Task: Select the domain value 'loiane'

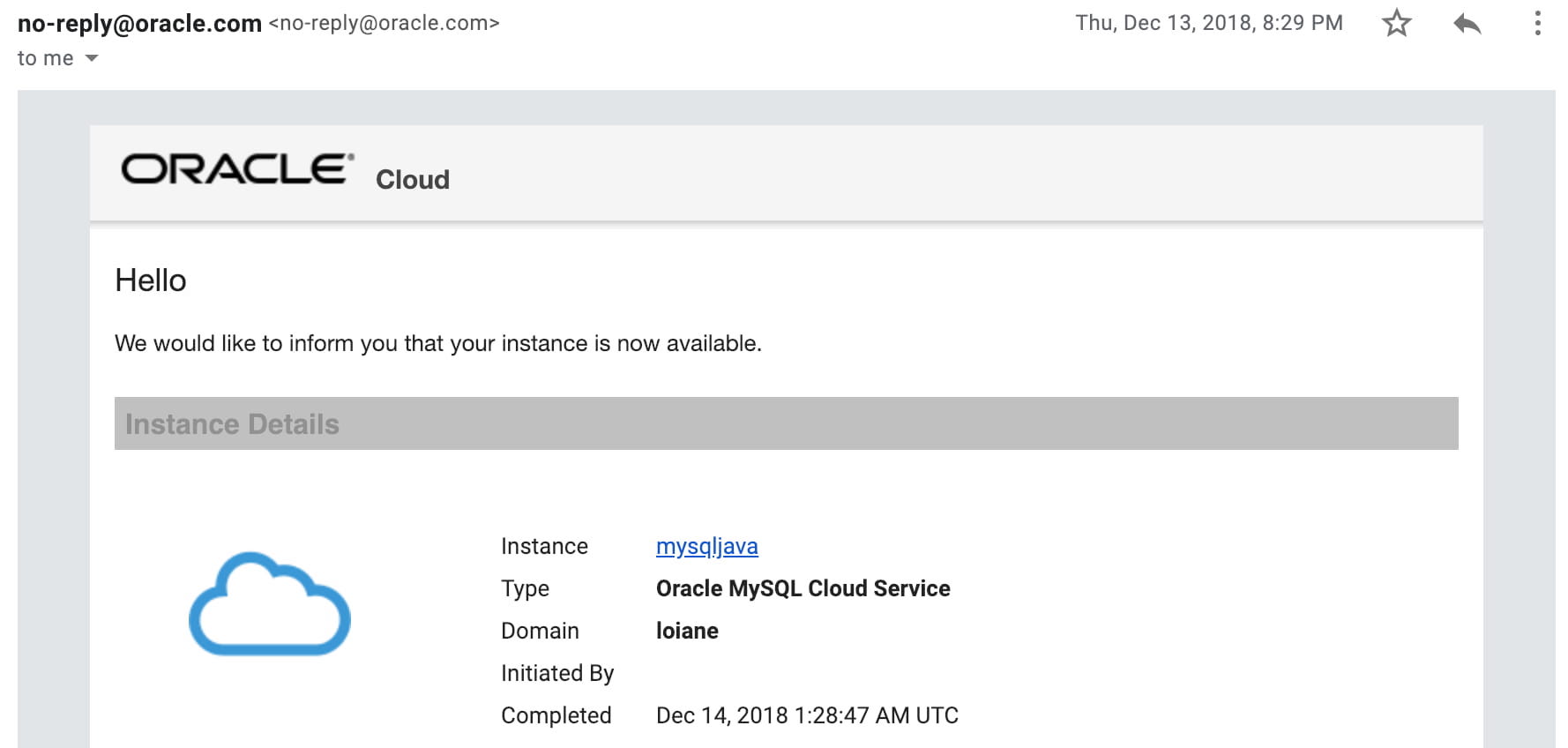Action: pos(687,631)
